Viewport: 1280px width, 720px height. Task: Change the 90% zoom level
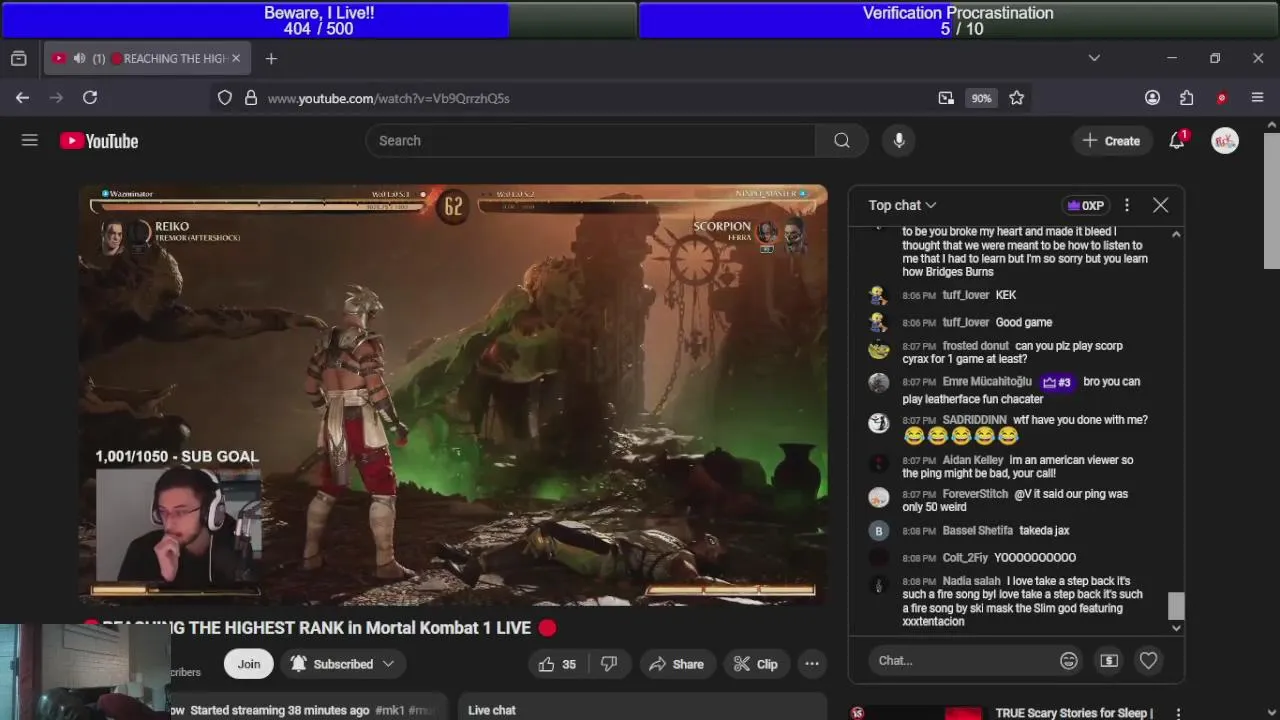(981, 98)
